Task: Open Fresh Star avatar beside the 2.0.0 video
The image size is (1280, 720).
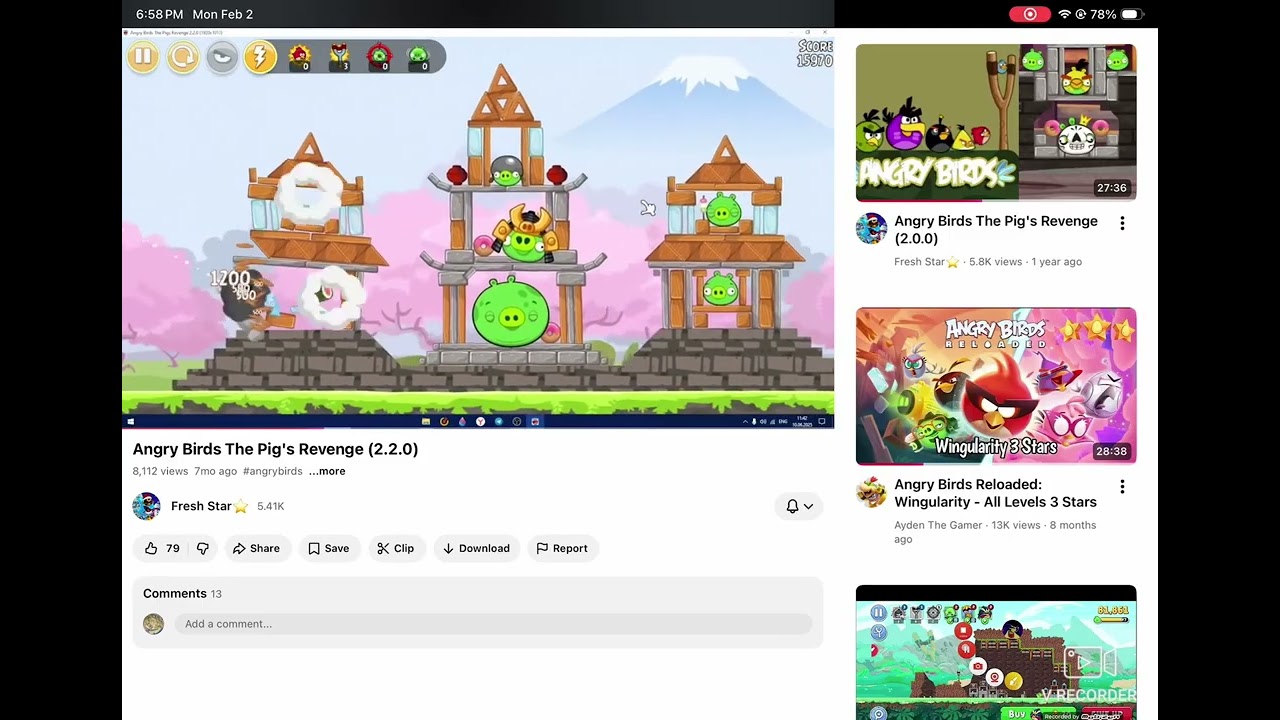Action: (x=872, y=228)
